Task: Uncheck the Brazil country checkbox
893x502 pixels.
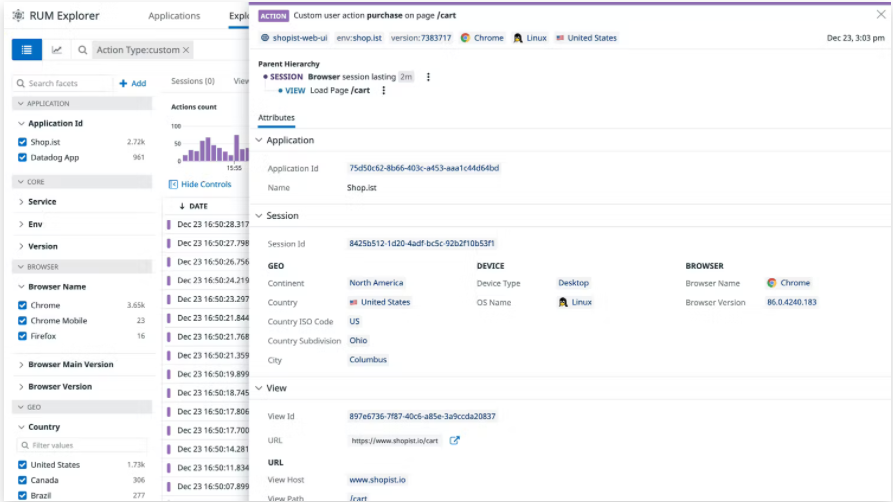Action: click(22, 496)
